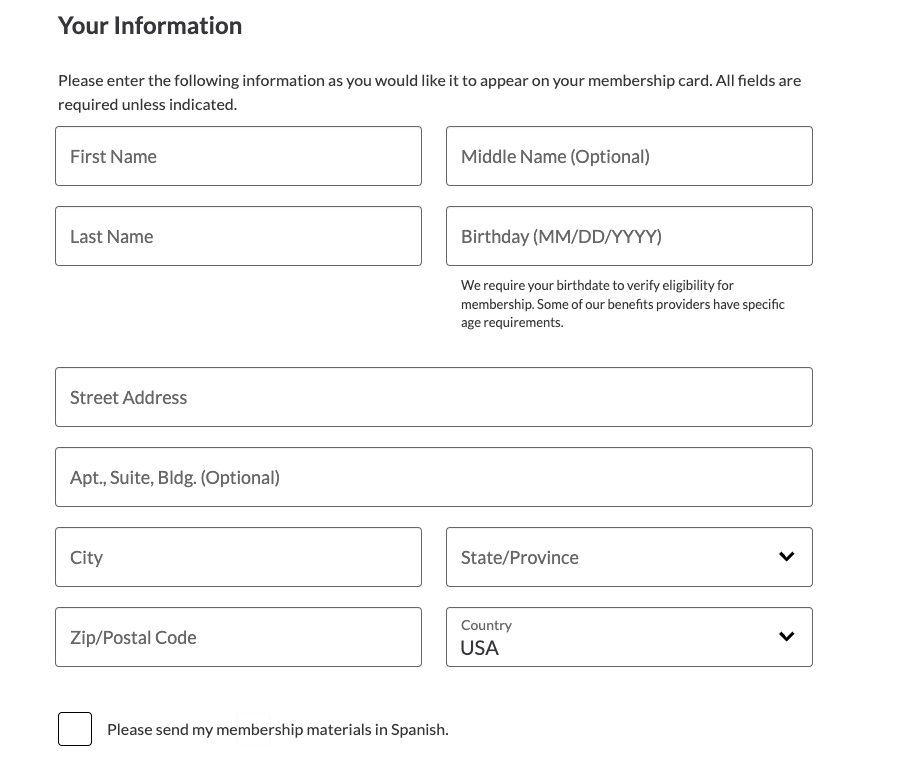Click the Apt., Suite, Bldg. (Optional) field
The width and height of the screenshot is (897, 761).
pyautogui.click(x=434, y=477)
